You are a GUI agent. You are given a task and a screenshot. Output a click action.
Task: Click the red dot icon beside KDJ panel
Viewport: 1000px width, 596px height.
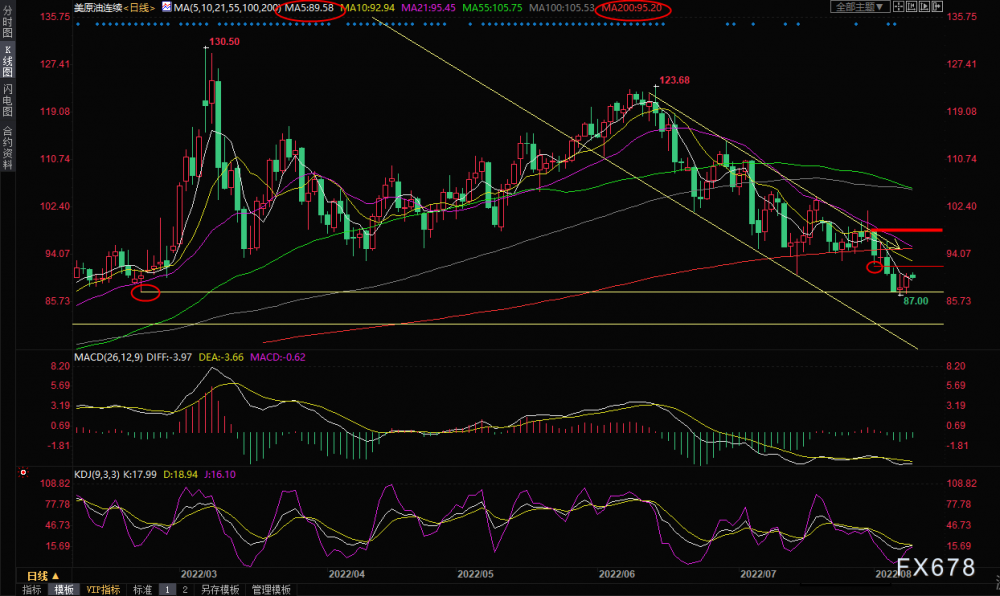[x=23, y=472]
